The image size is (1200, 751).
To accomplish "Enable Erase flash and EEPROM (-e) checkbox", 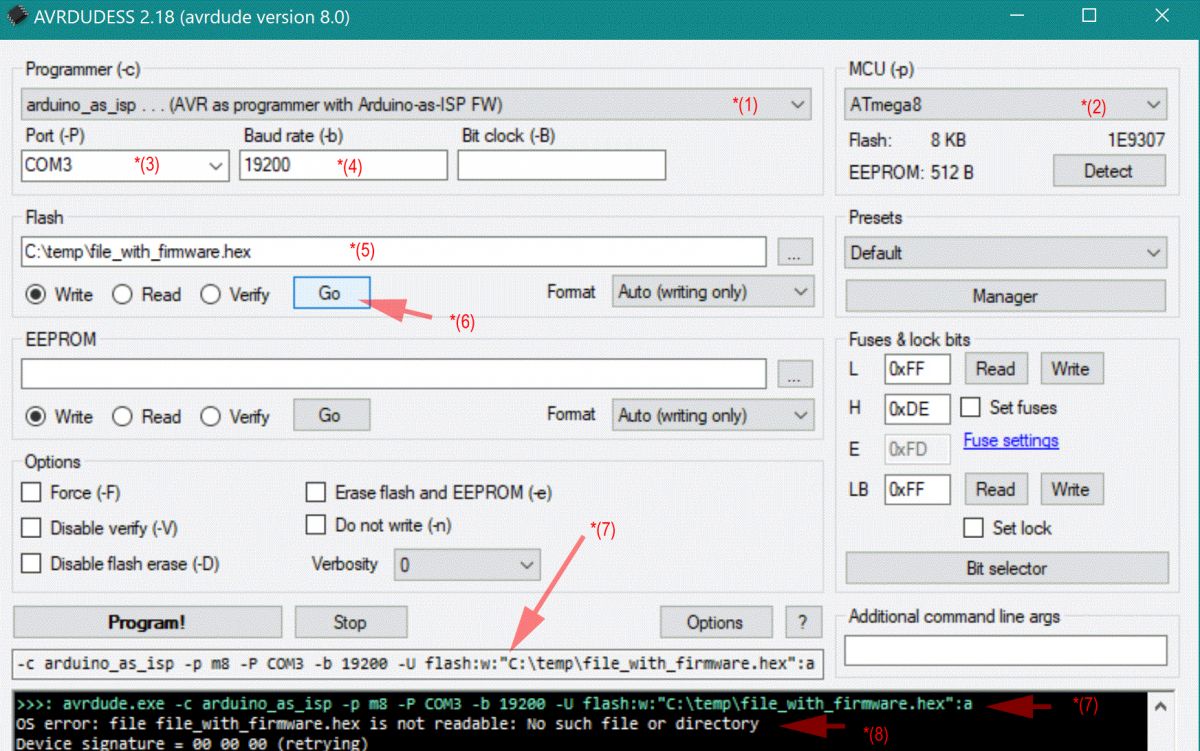I will coord(316,492).
